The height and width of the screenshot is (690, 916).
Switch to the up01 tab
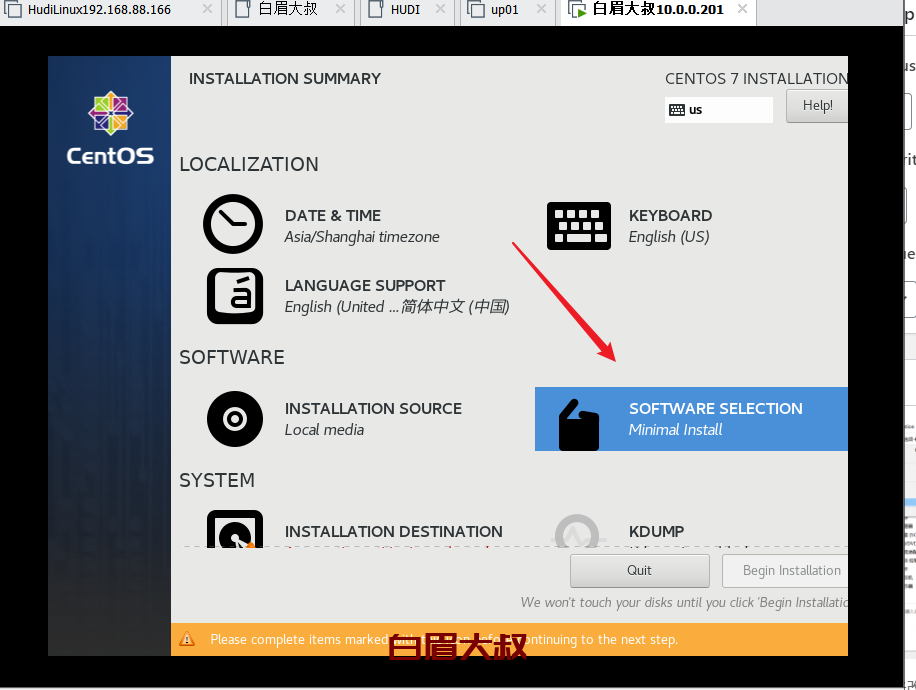tap(508, 10)
